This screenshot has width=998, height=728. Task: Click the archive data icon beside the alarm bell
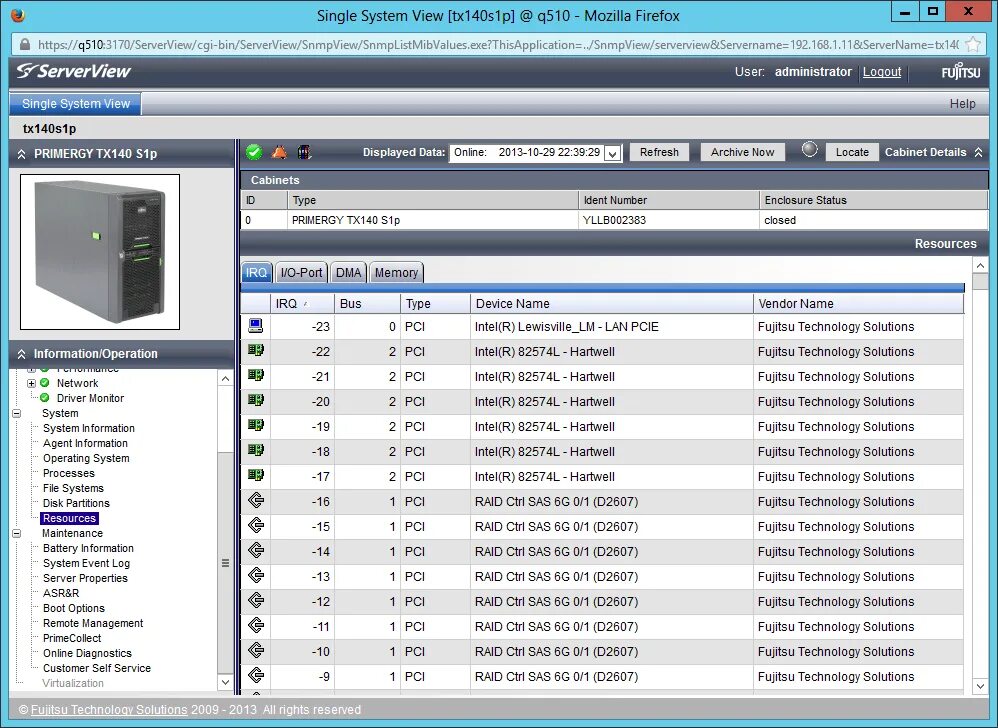tap(304, 152)
